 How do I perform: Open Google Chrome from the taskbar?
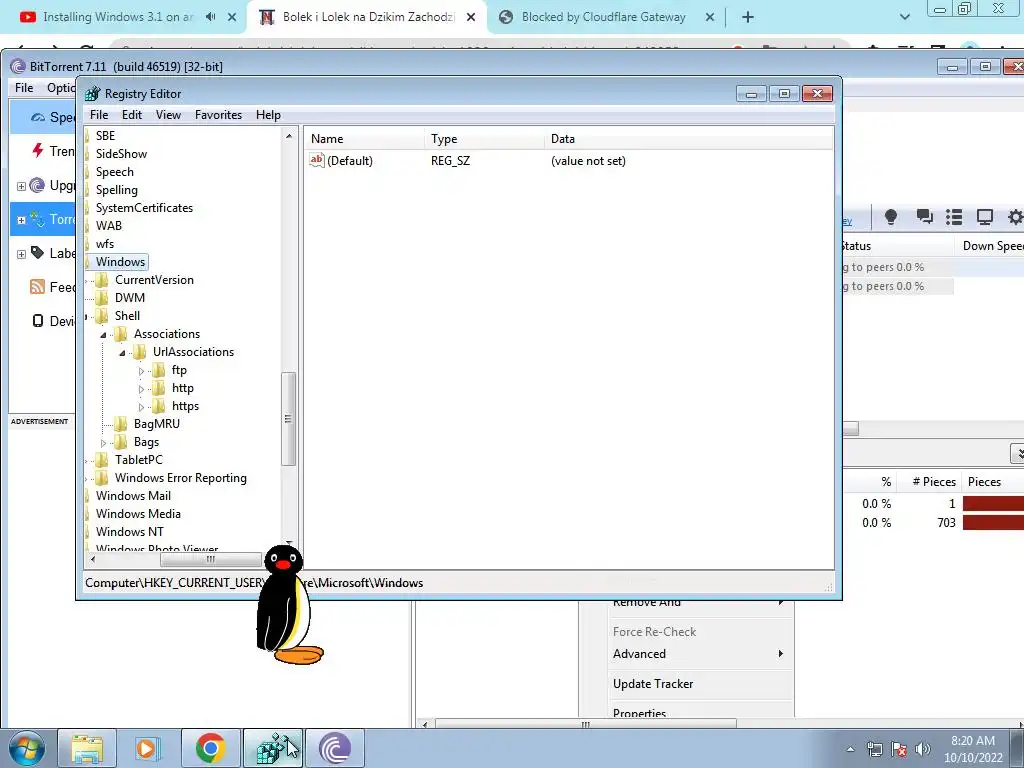(x=210, y=748)
